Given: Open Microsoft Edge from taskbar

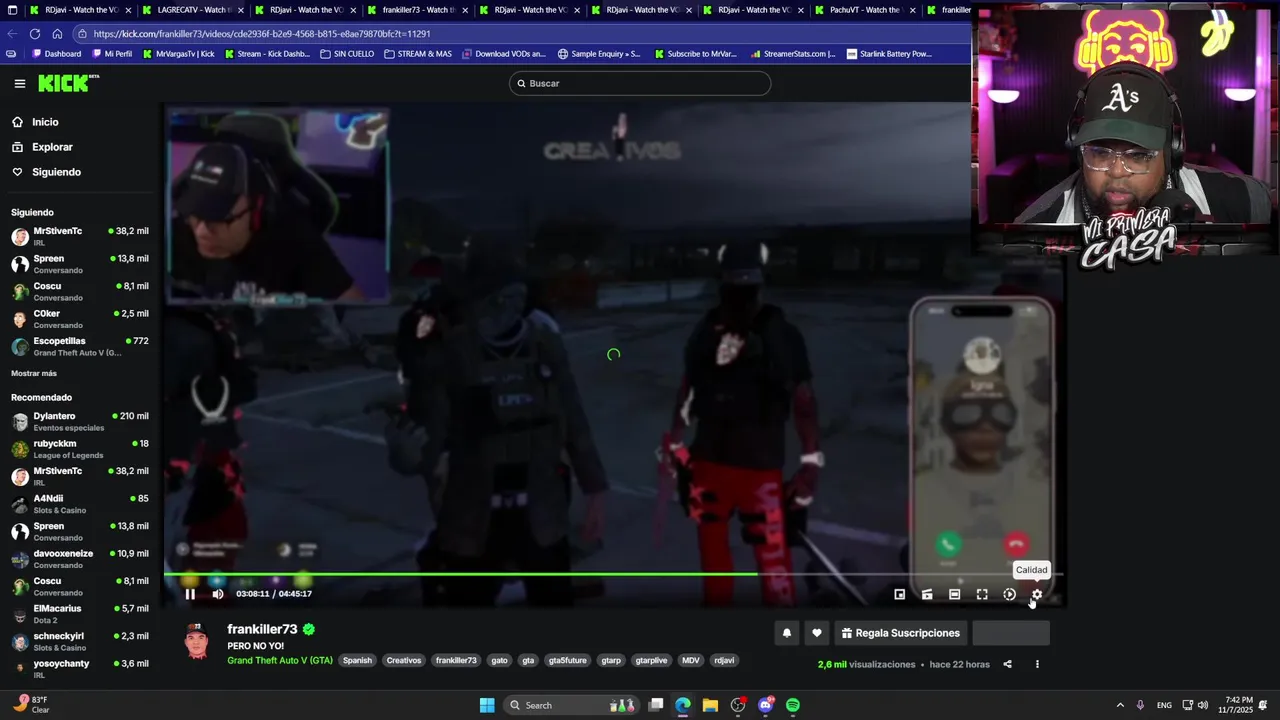Looking at the screenshot, I should click(x=683, y=705).
